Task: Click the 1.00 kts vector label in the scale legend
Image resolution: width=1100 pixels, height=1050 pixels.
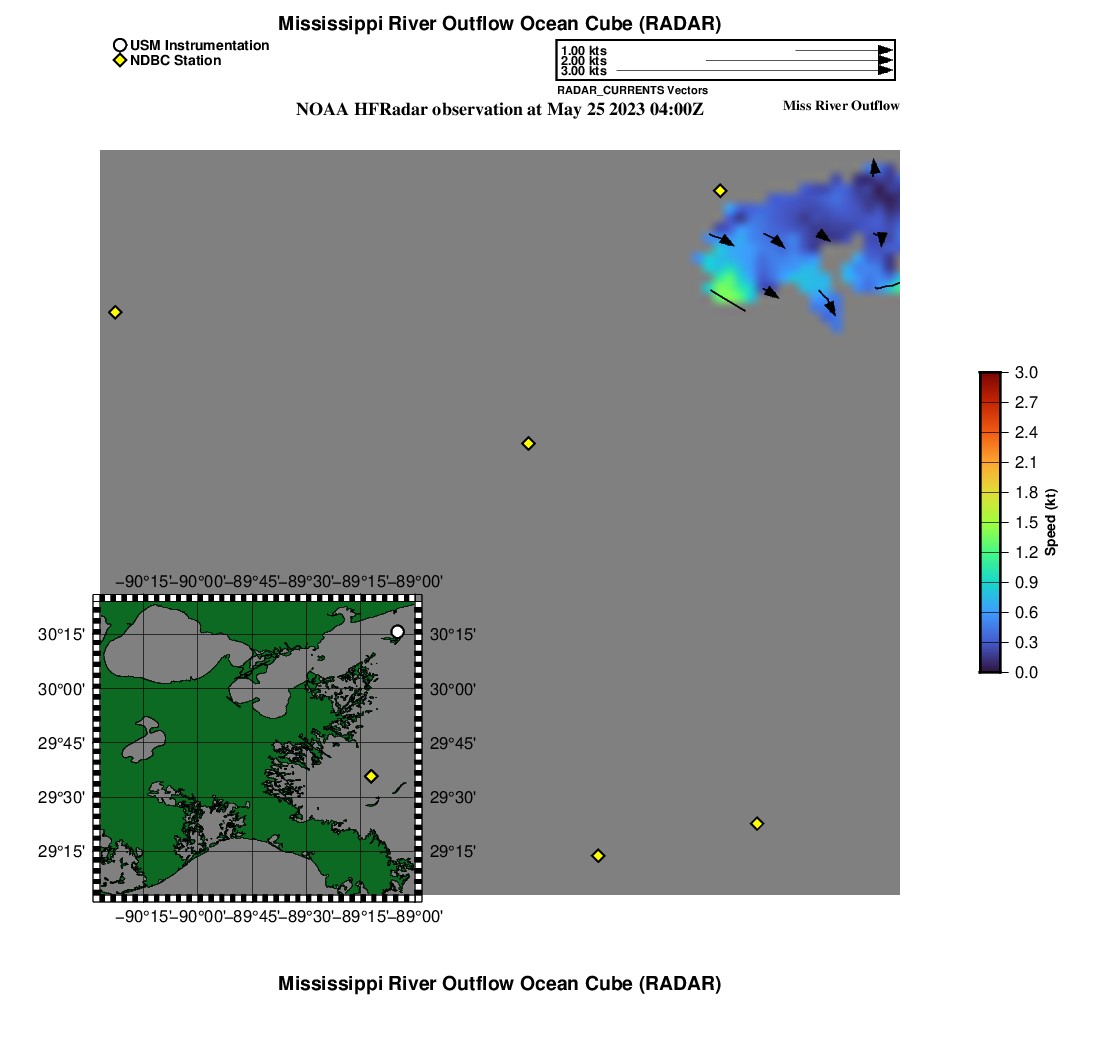Action: click(x=584, y=51)
